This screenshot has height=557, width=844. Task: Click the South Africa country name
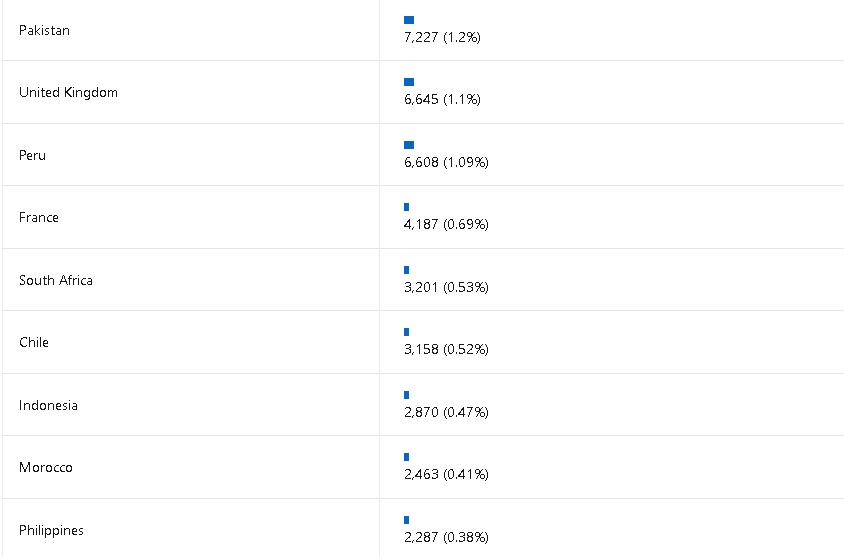(56, 280)
